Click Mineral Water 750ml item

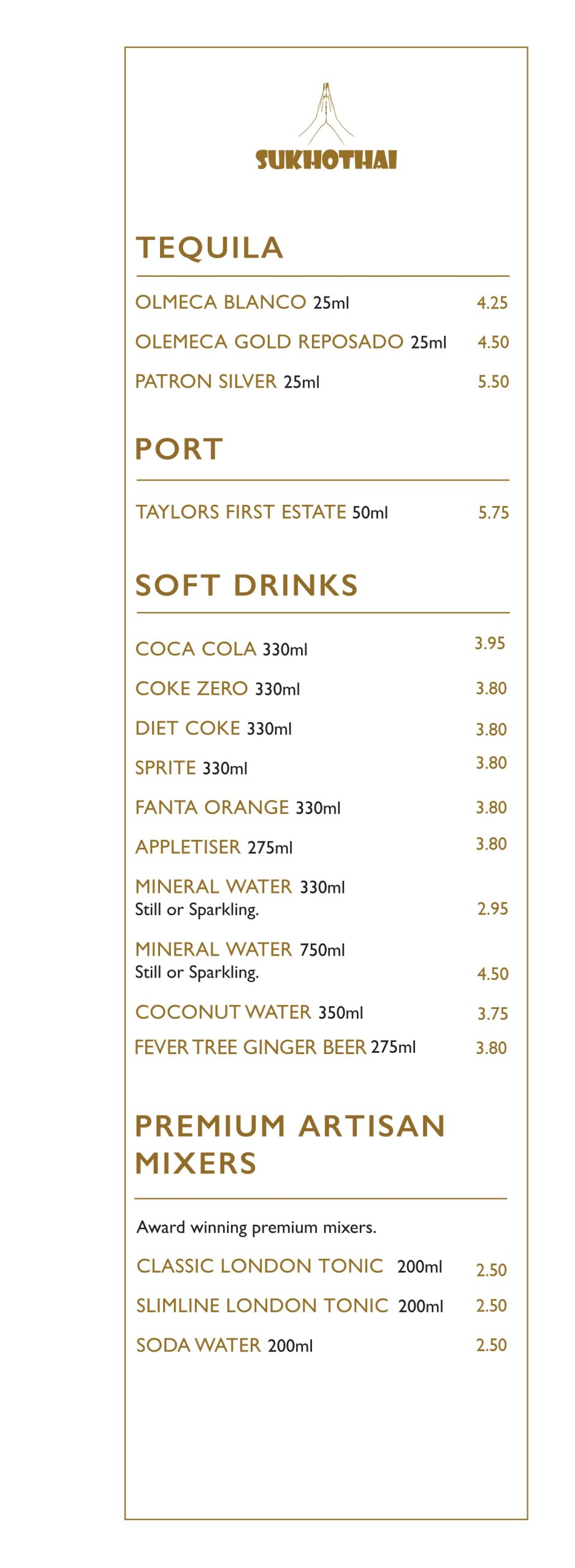[240, 950]
